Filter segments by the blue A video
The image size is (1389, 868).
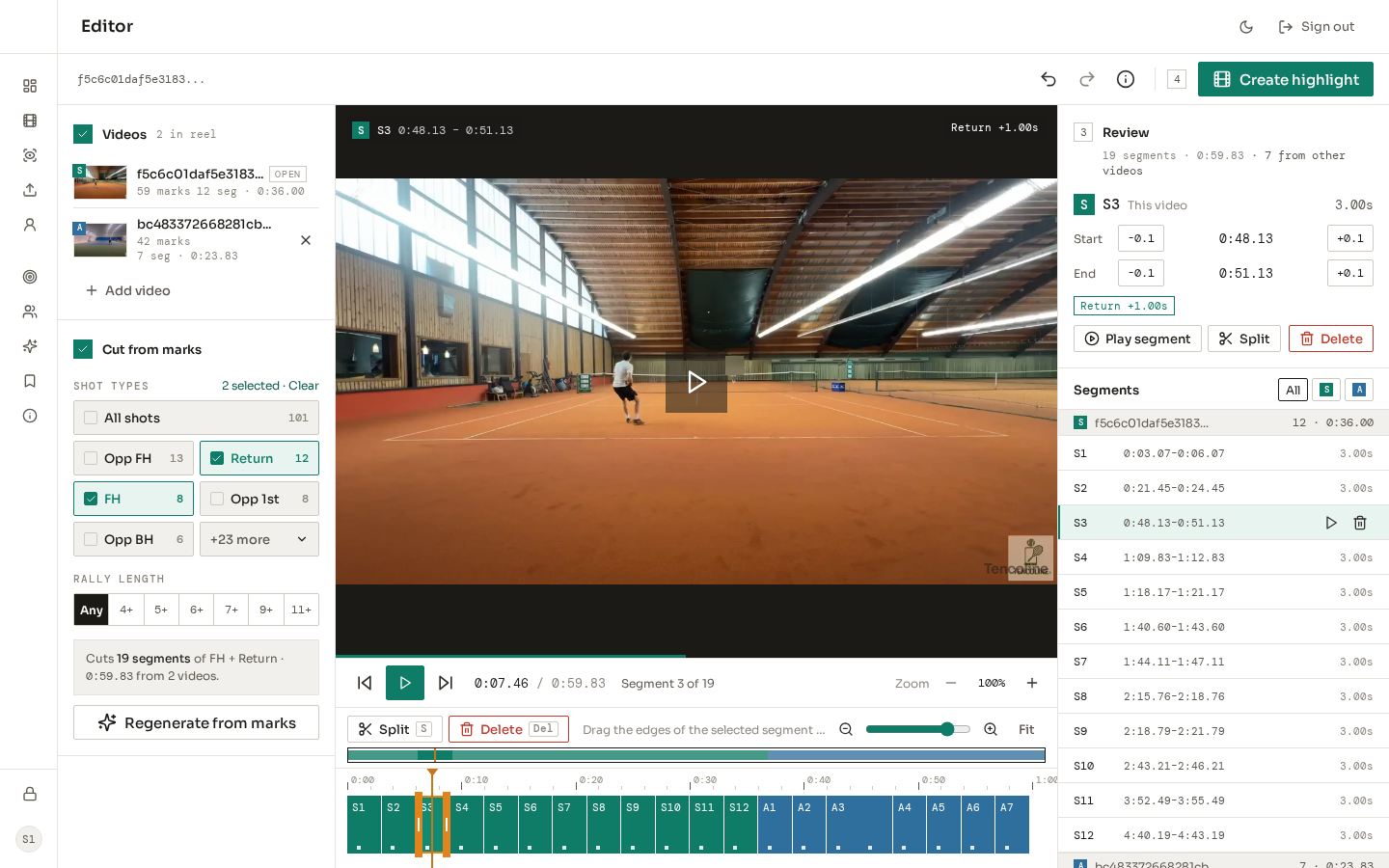pos(1359,390)
